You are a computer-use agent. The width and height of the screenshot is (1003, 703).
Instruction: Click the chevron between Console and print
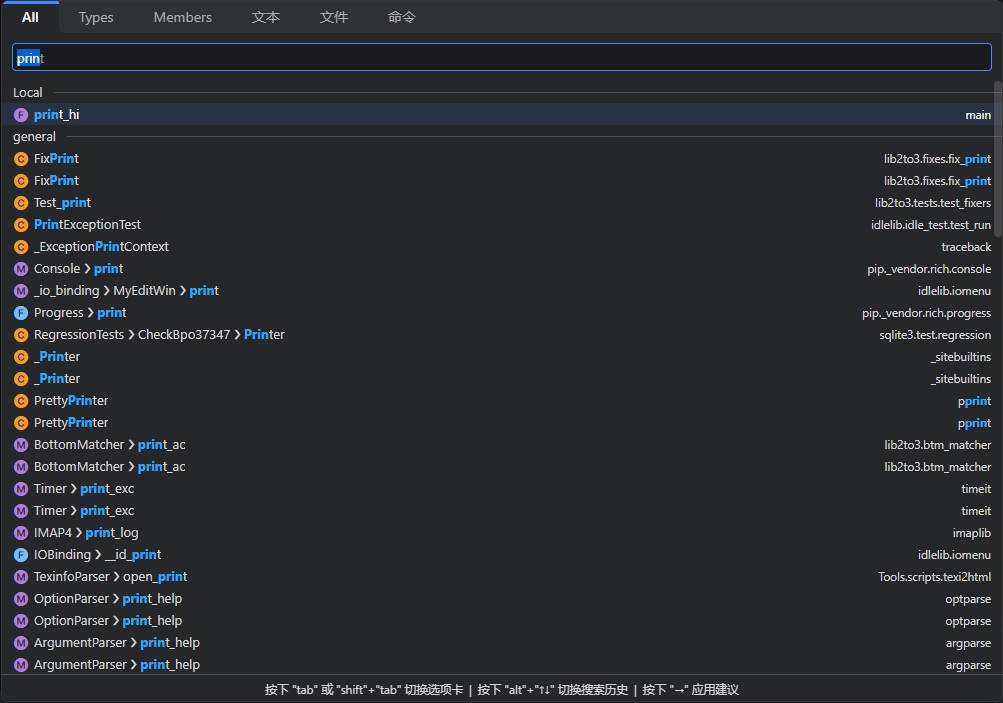point(87,268)
